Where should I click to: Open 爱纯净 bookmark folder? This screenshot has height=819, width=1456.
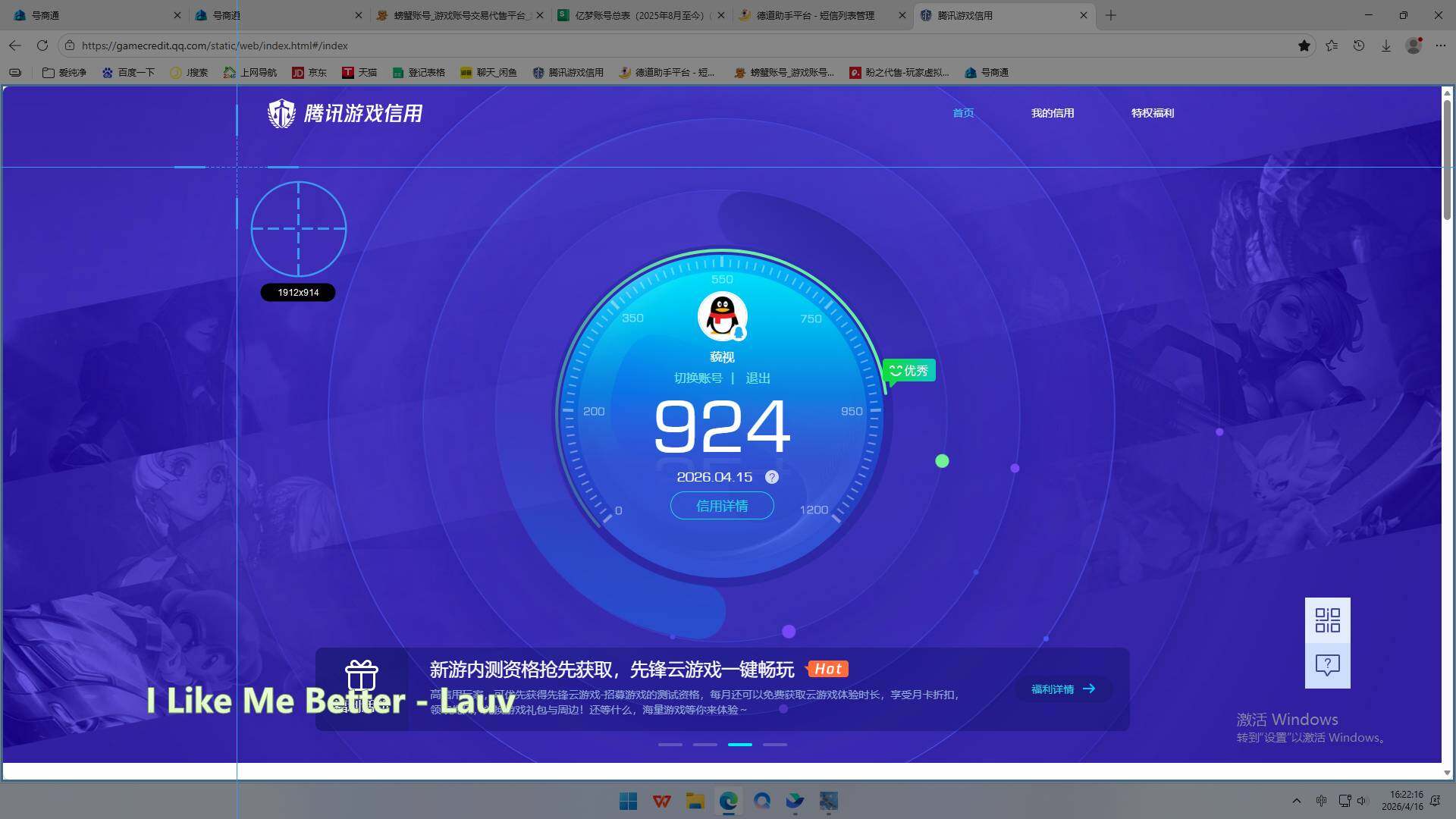[x=64, y=73]
